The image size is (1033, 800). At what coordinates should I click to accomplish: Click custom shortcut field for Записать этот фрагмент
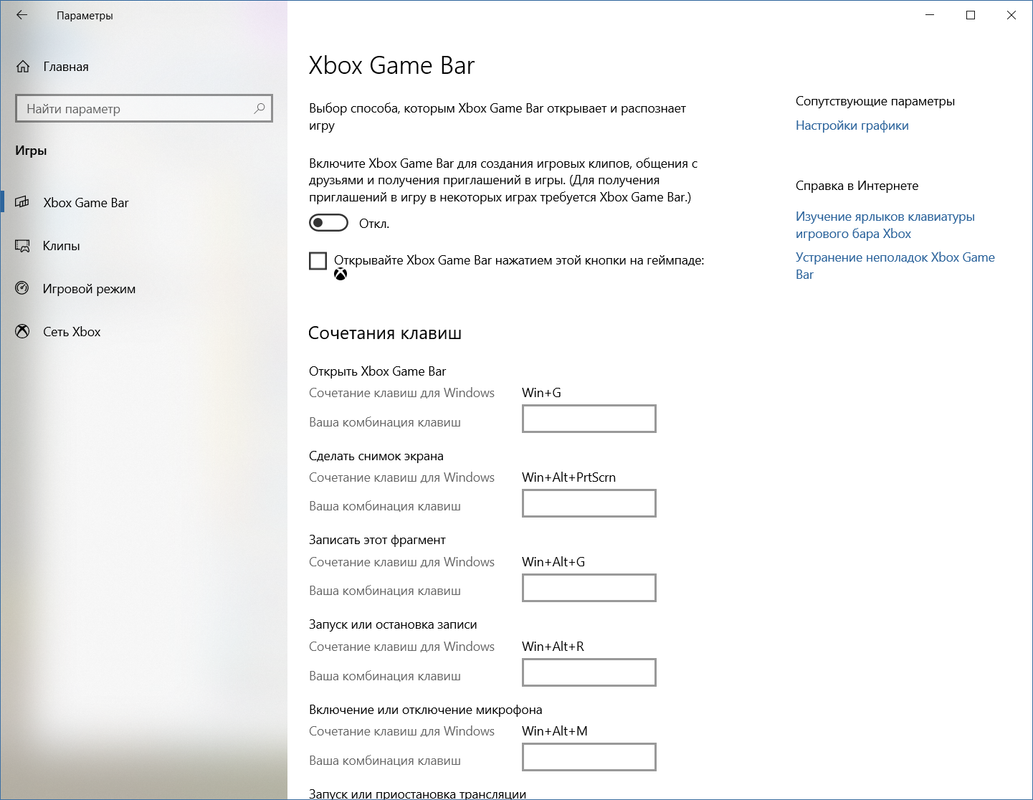pos(589,588)
